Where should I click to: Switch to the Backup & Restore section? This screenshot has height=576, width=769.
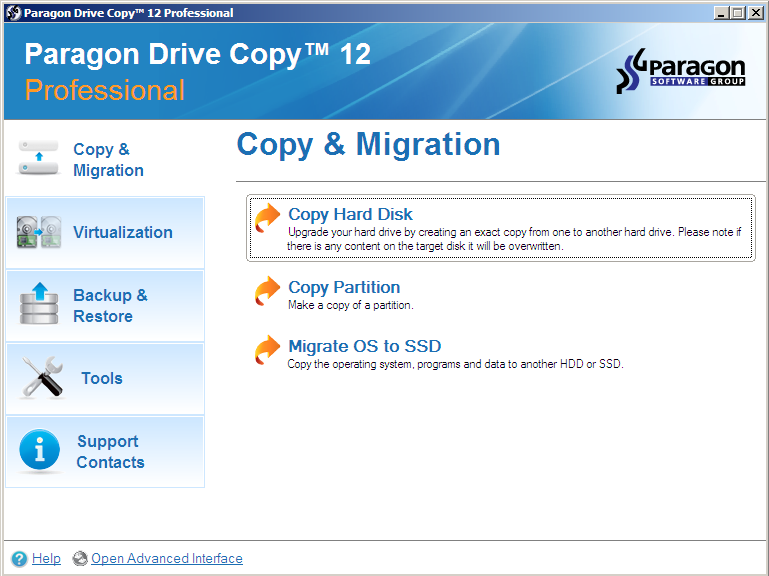pyautogui.click(x=109, y=306)
